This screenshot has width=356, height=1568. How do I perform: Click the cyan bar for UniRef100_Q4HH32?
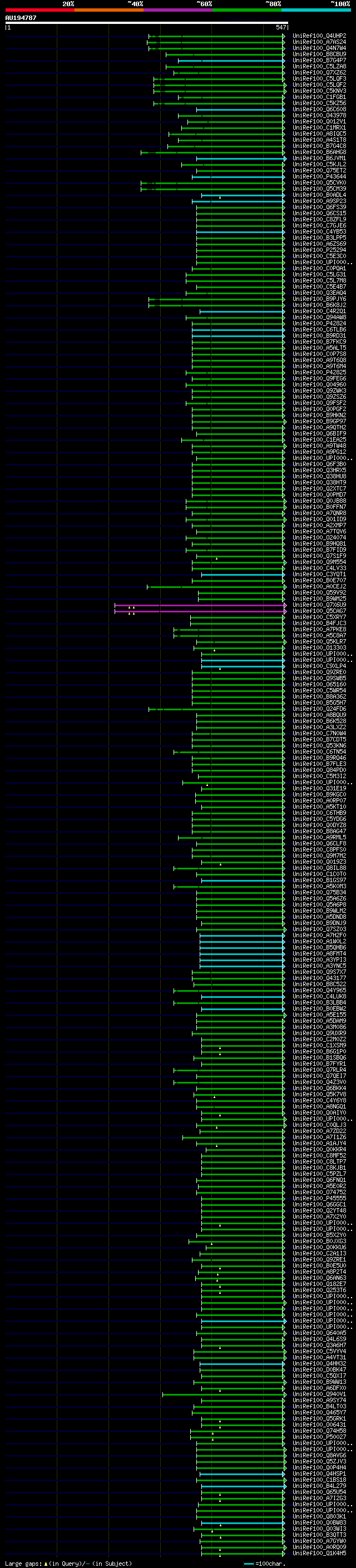242,1364
